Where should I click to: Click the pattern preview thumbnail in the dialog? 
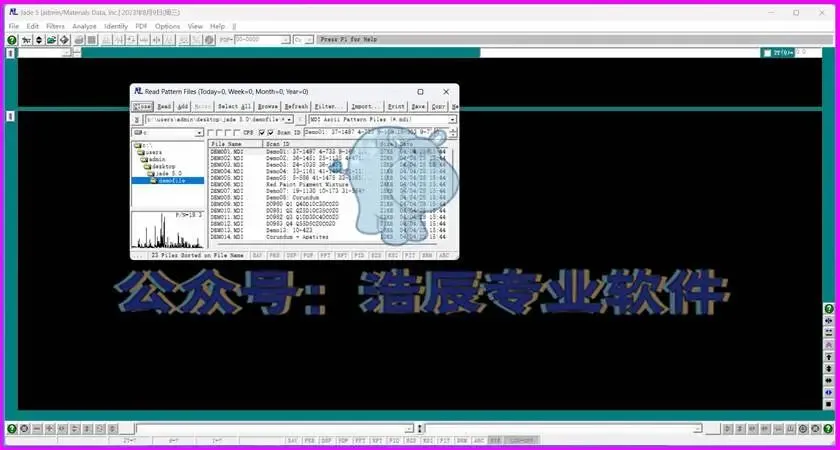tap(168, 230)
